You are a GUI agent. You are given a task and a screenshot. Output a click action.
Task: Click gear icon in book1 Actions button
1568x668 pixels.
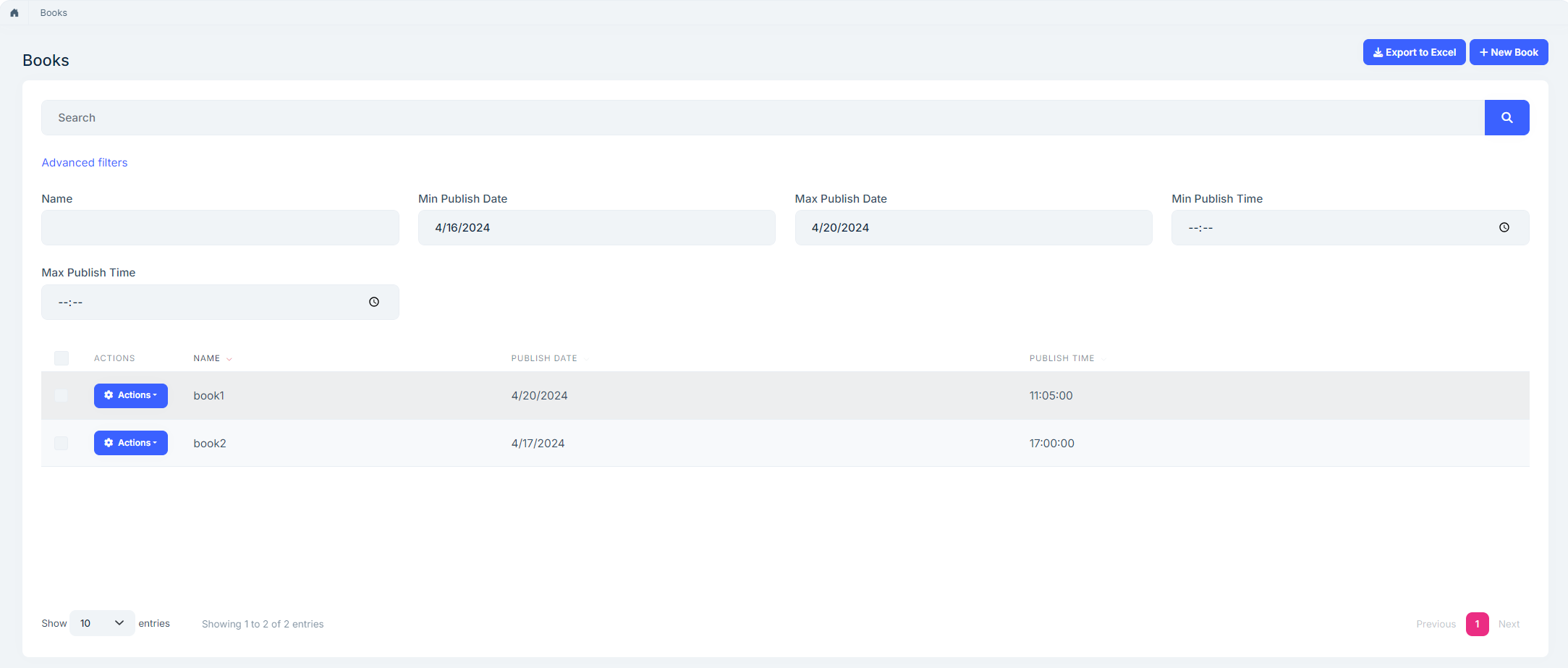[x=109, y=395]
